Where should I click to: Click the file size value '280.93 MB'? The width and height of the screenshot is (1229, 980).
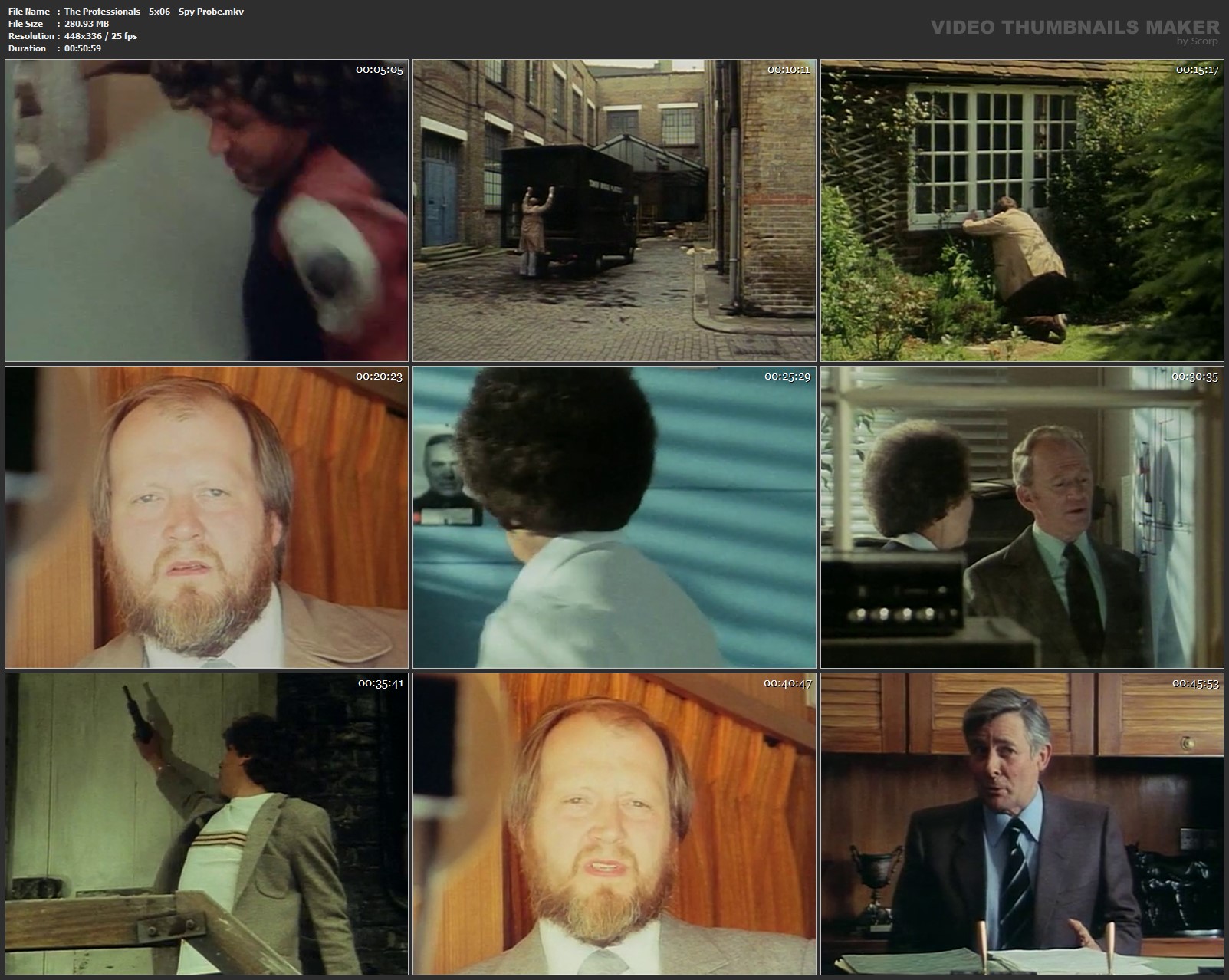pos(87,24)
